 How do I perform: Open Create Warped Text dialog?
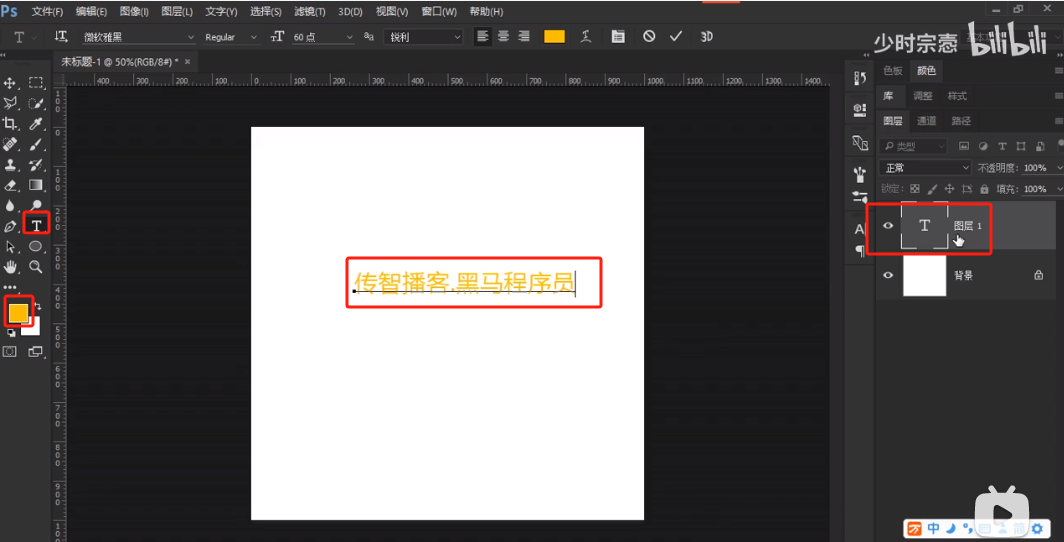click(x=586, y=37)
